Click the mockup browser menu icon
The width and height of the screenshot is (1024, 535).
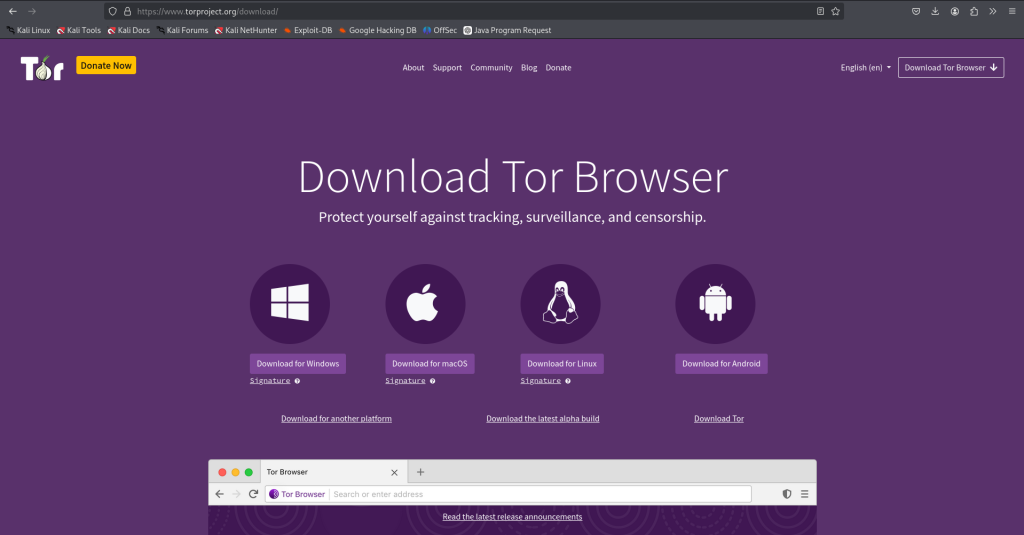(805, 494)
